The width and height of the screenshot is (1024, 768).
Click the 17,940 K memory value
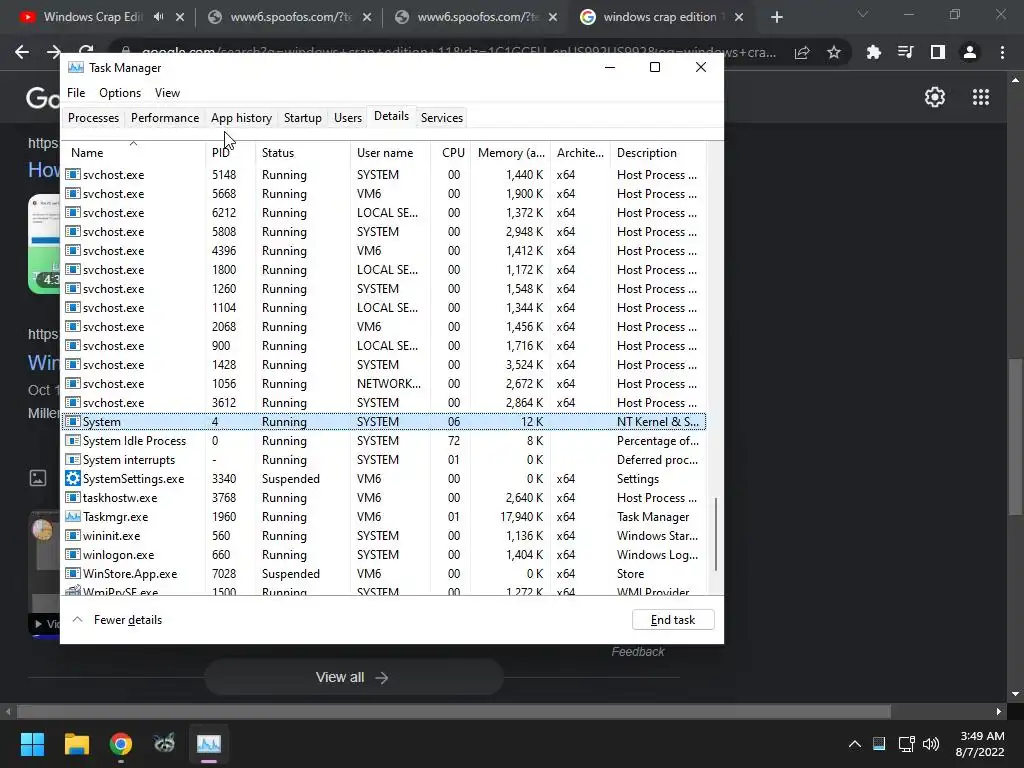[521, 517]
